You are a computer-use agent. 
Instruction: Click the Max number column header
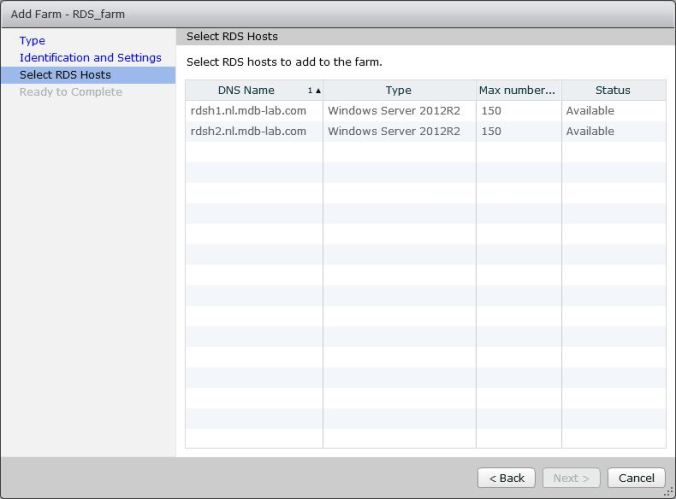click(516, 90)
